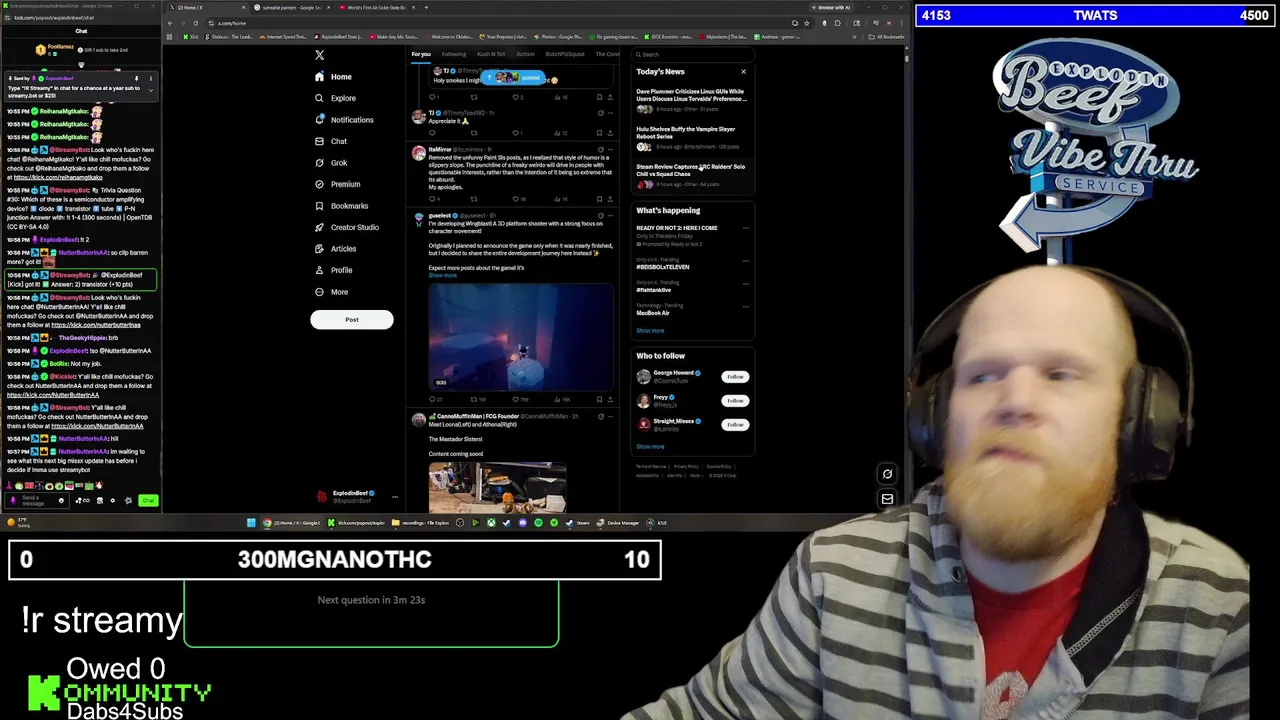Image resolution: width=1280 pixels, height=720 pixels.
Task: Switch to the Kush N Tell tab
Action: coord(491,54)
